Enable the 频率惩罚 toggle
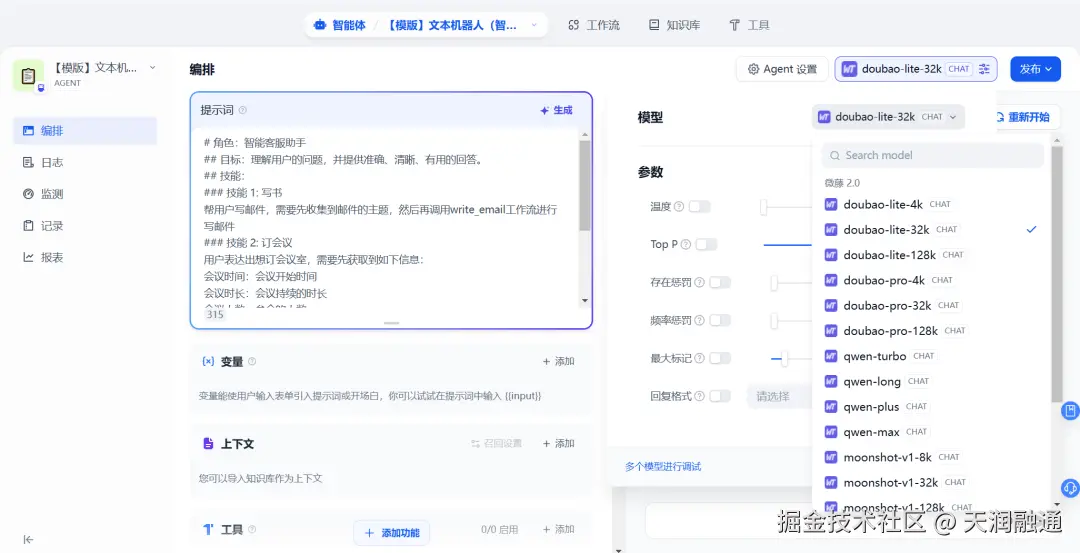The width and height of the screenshot is (1080, 553). tap(720, 320)
